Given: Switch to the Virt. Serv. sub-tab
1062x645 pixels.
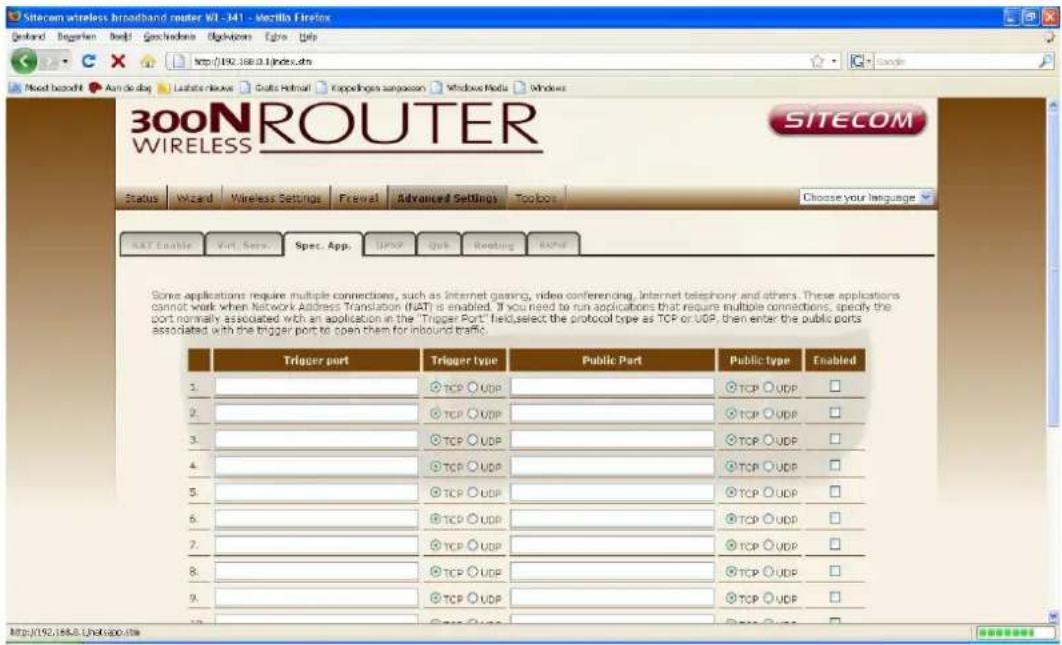Looking at the screenshot, I should 242,245.
